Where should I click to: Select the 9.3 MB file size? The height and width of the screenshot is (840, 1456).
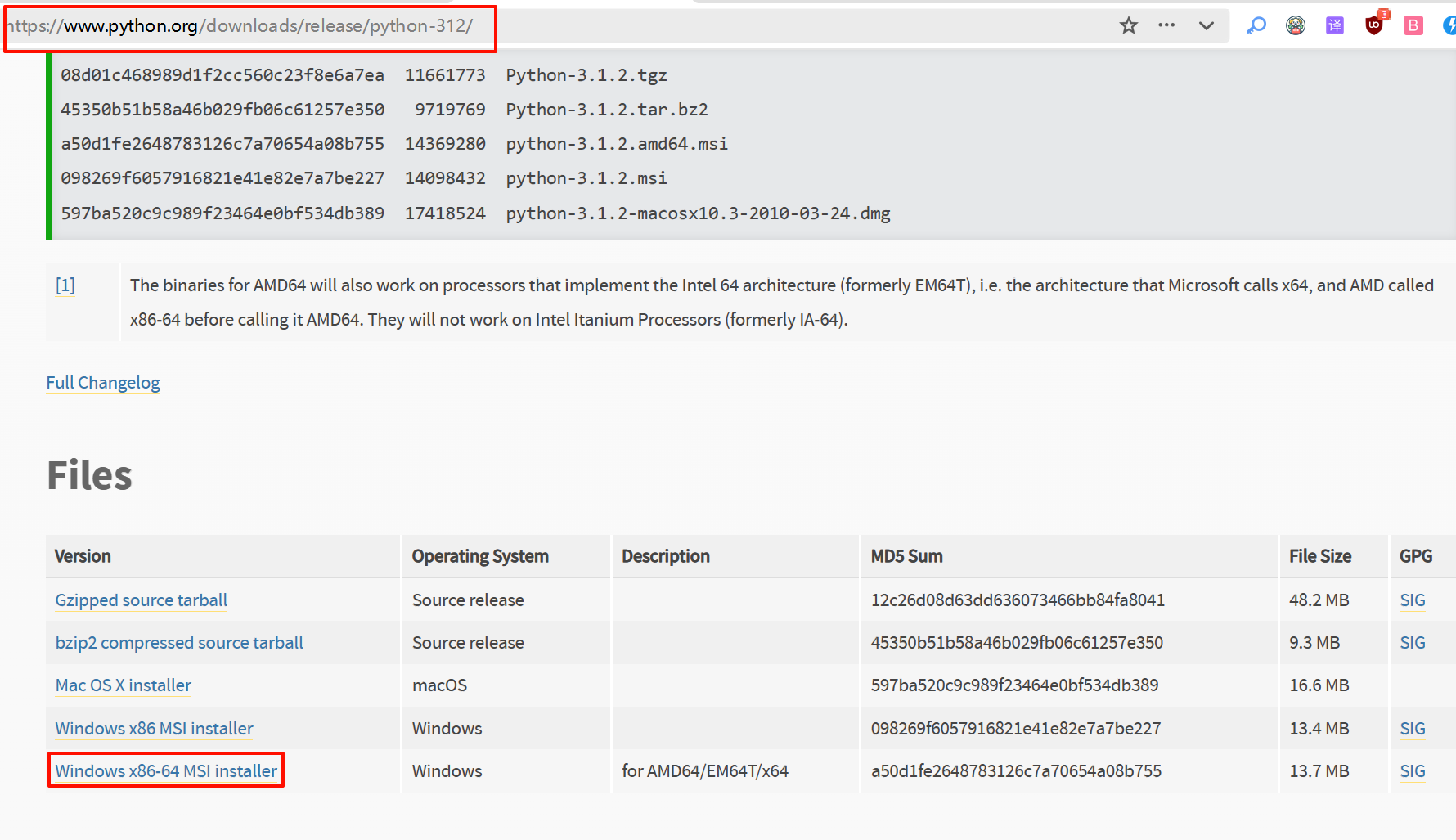(x=1314, y=643)
